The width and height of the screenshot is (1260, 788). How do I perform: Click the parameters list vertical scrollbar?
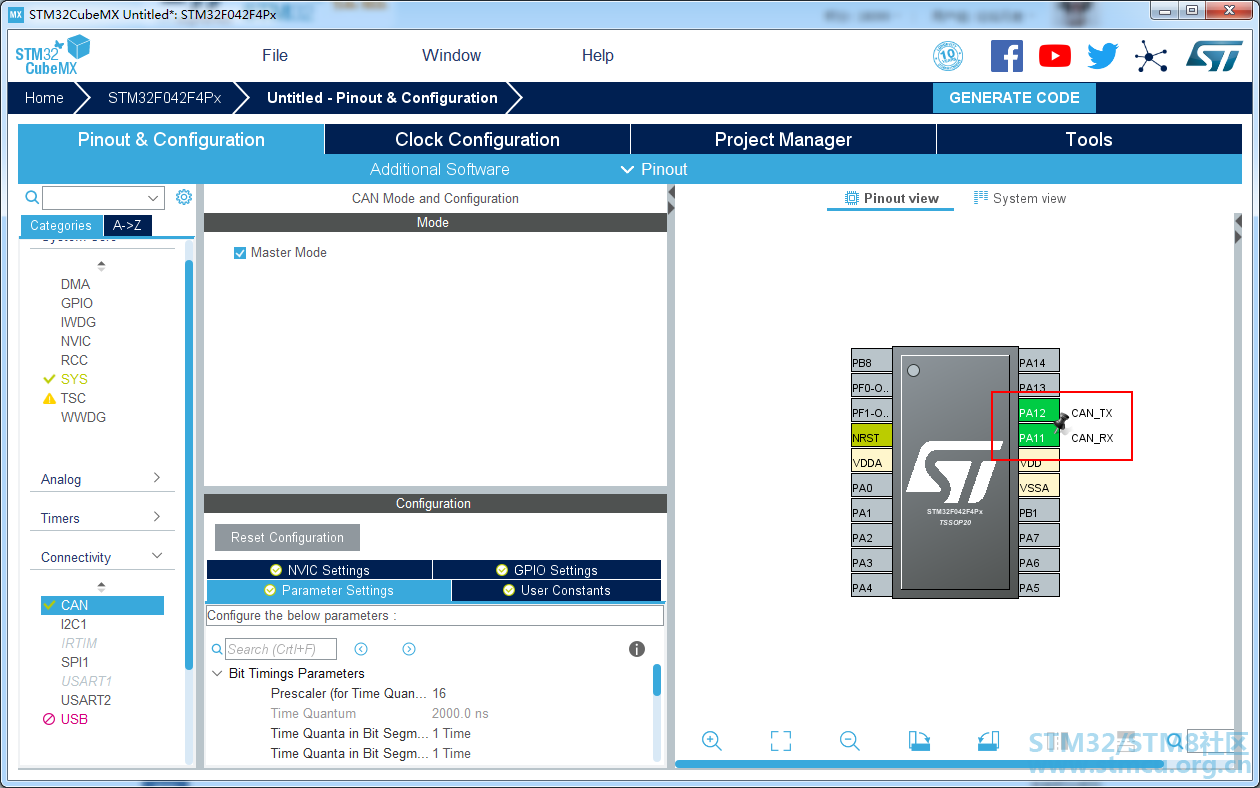657,680
